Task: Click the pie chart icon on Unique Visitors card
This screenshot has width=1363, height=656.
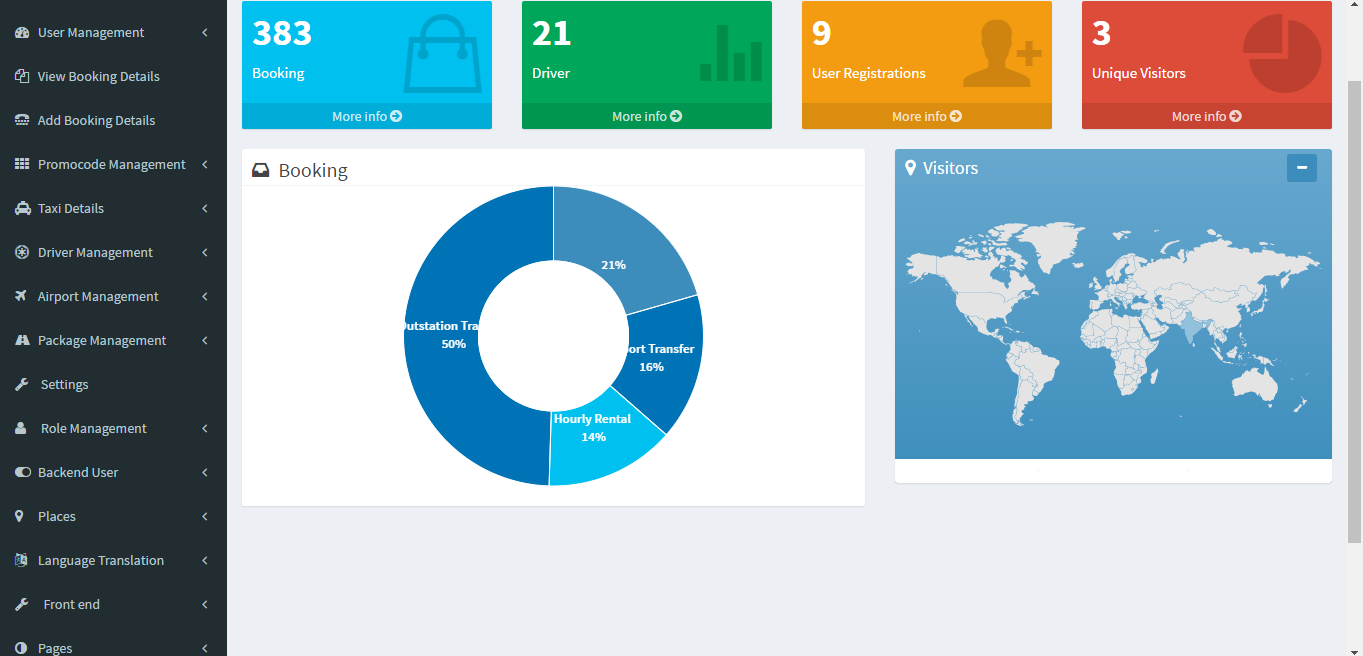Action: click(1281, 53)
